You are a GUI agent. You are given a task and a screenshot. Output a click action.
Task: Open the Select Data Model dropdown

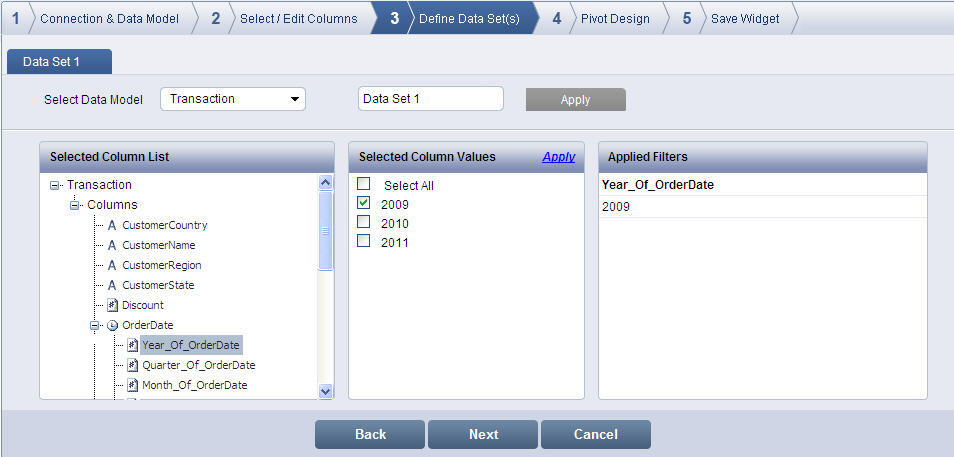(232, 99)
